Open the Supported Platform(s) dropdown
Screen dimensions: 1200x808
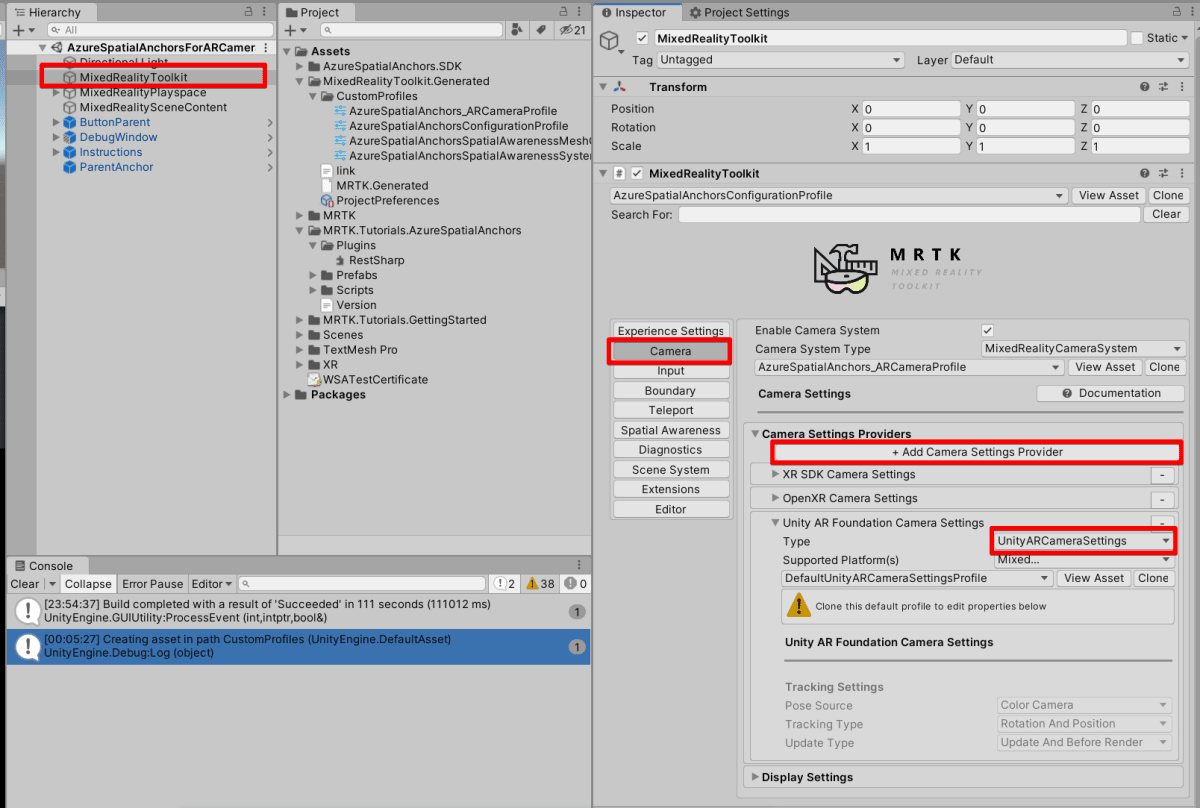(1084, 560)
